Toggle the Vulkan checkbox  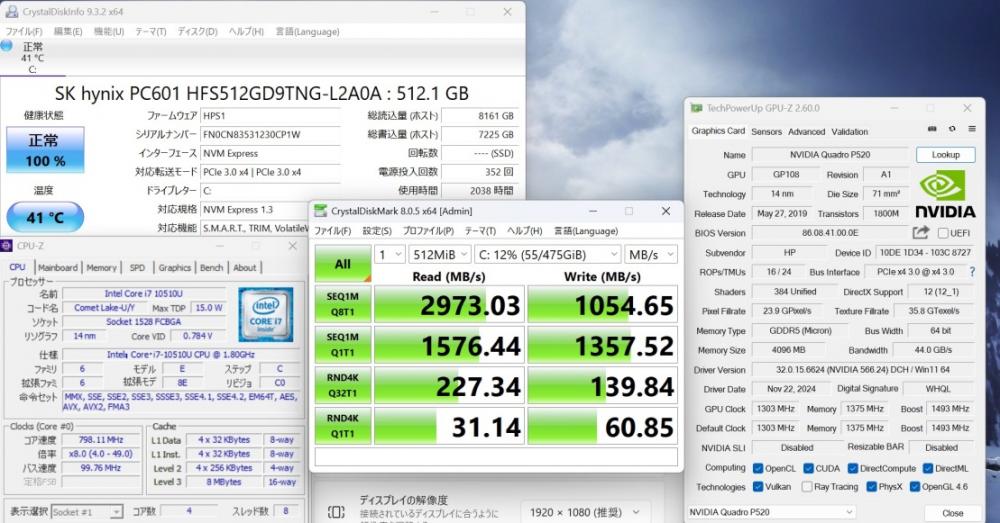[758, 487]
